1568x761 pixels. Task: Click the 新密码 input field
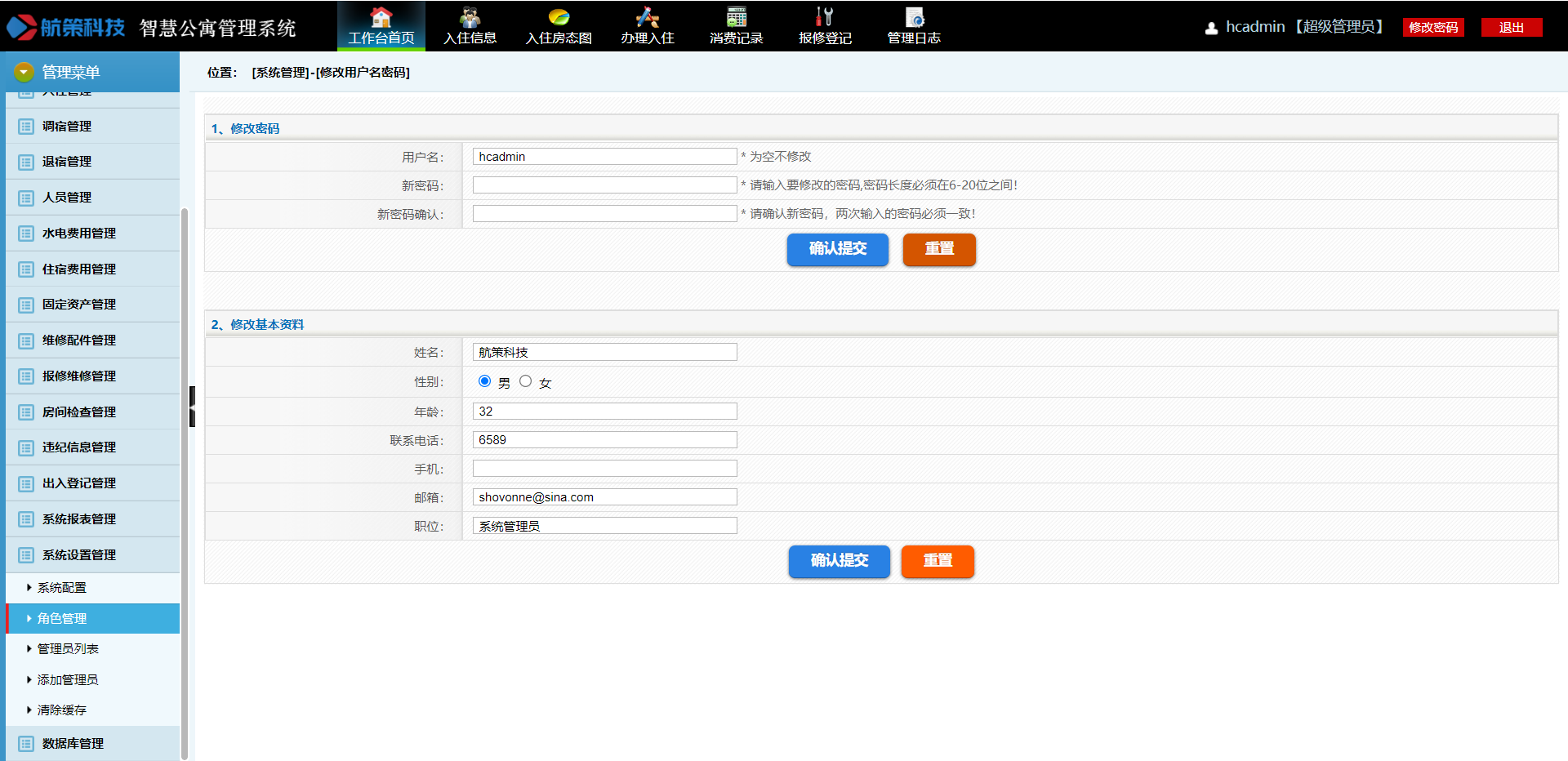(x=604, y=185)
